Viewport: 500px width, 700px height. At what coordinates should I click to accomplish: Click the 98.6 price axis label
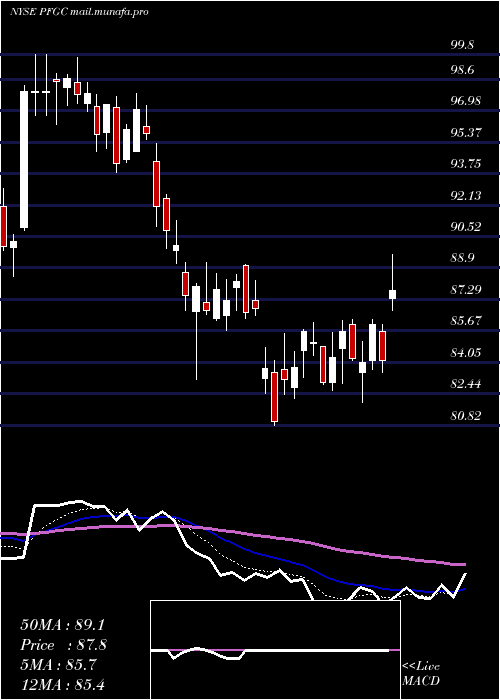[462, 70]
